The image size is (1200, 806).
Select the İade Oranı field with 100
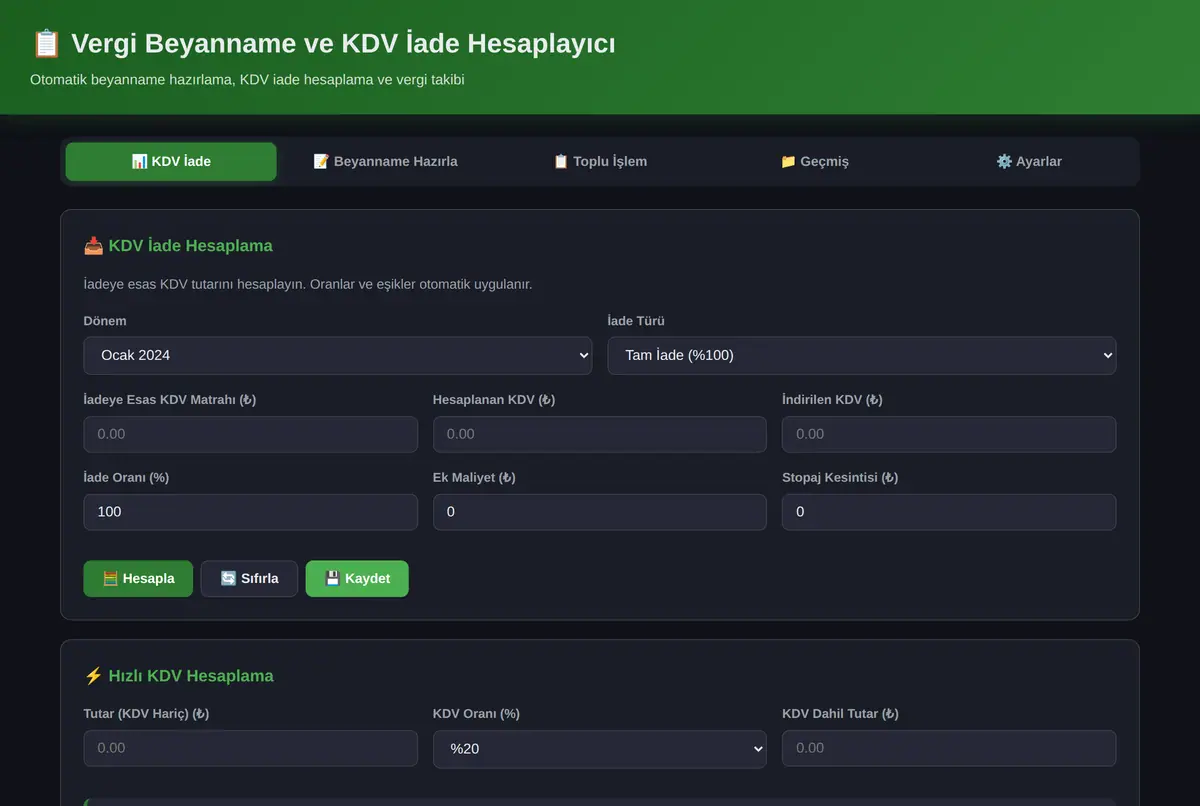coord(251,512)
